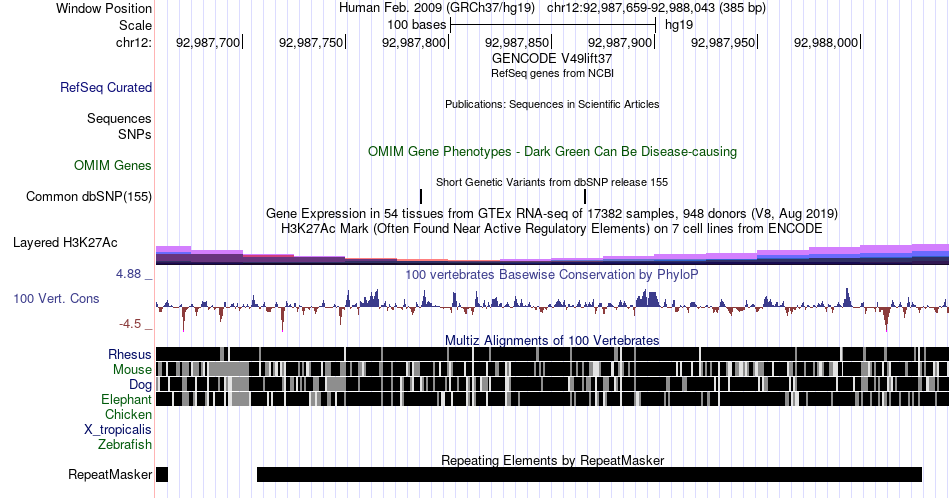Screen dimensions: 950x498
Task: Open Common dbSNP(155) track label
Action: point(89,196)
